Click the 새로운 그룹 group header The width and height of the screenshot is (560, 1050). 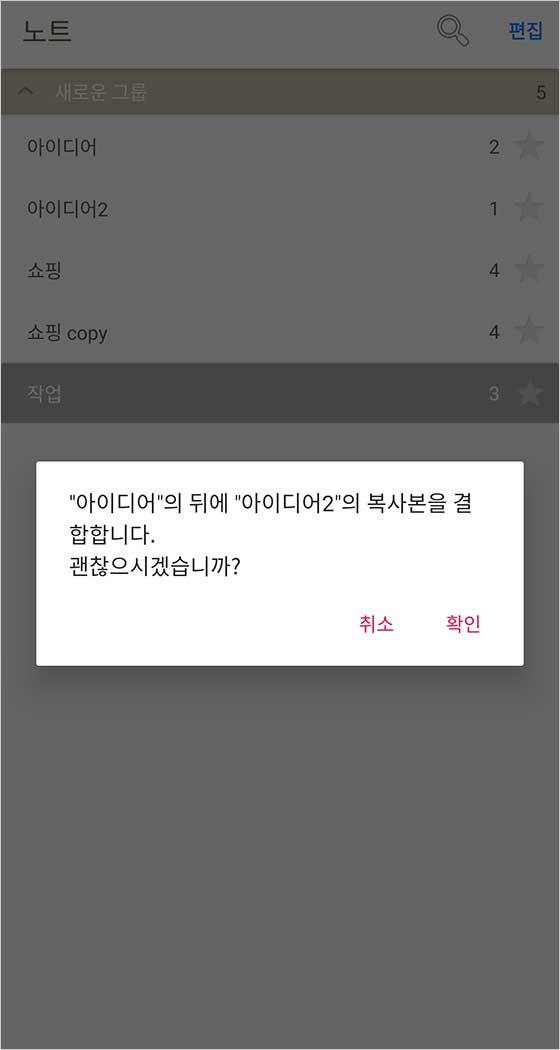coord(280,92)
